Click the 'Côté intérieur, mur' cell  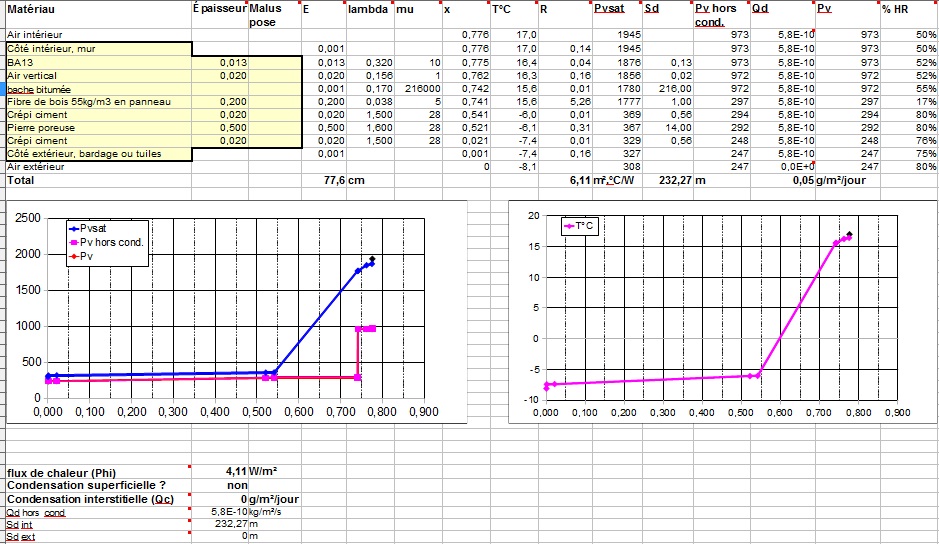pos(99,49)
